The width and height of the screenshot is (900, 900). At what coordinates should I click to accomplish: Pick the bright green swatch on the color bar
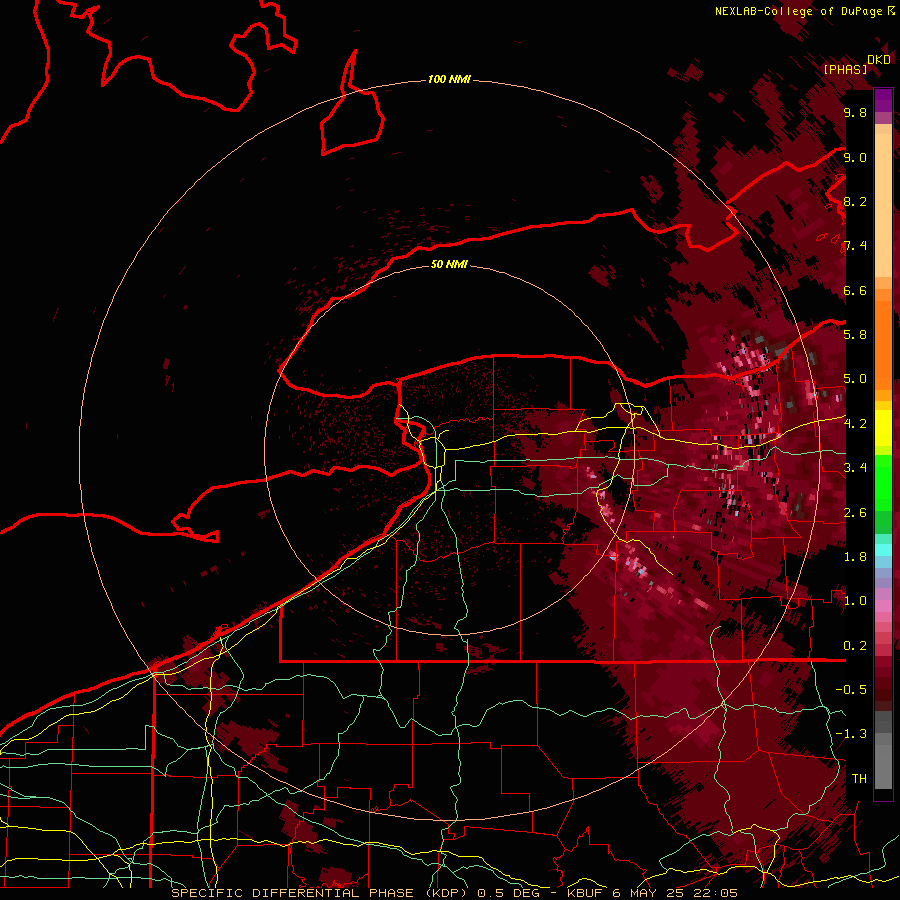click(x=883, y=483)
